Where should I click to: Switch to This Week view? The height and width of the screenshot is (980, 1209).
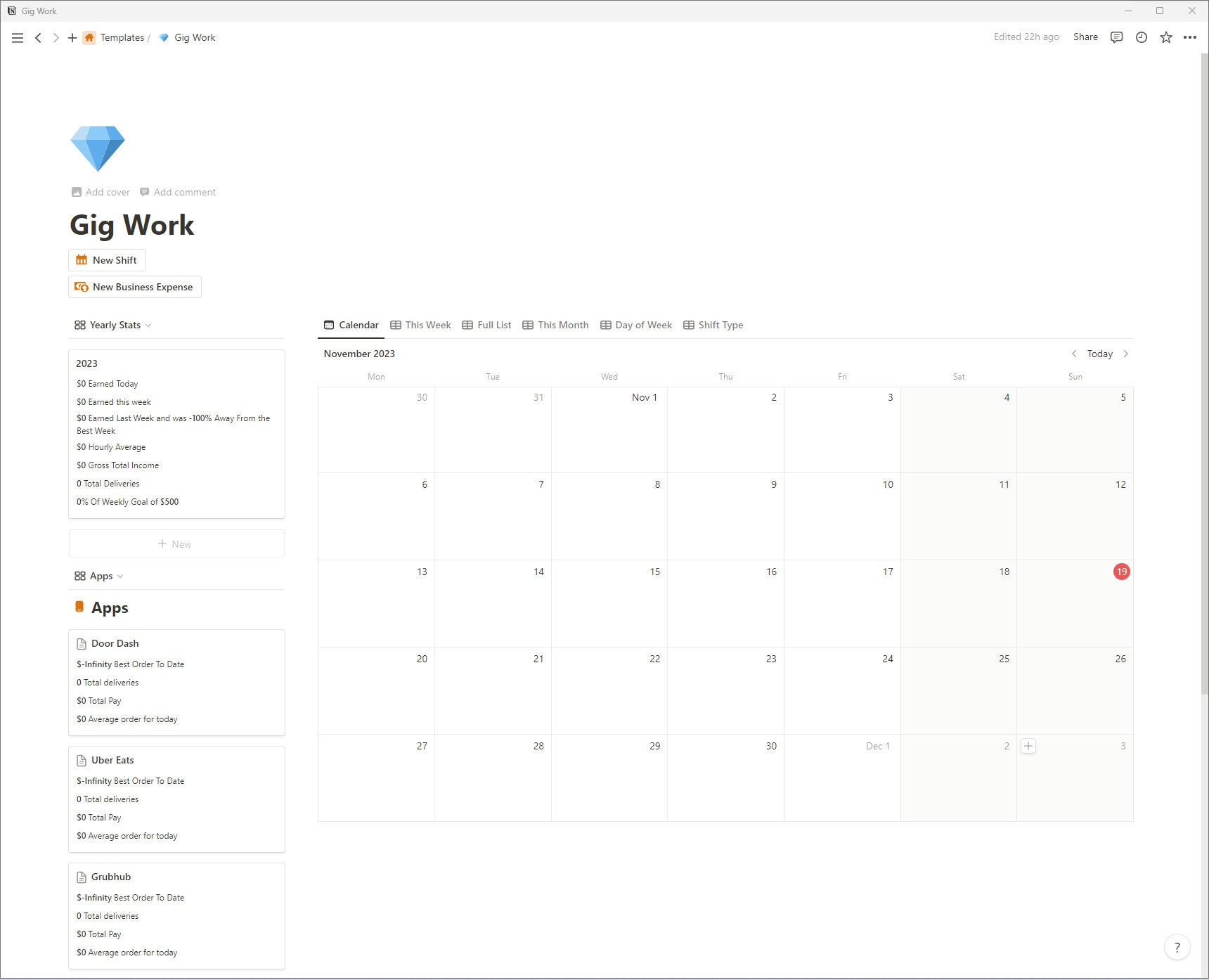tap(420, 325)
